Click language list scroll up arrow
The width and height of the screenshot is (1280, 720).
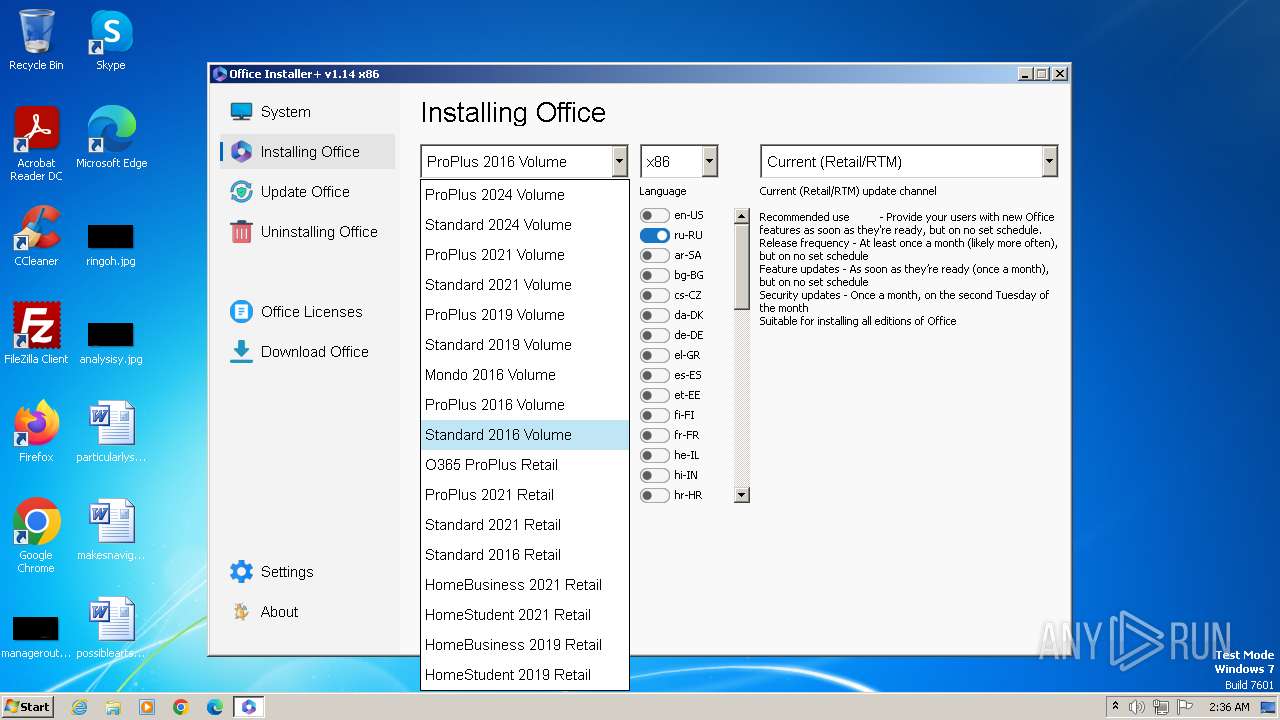click(741, 215)
